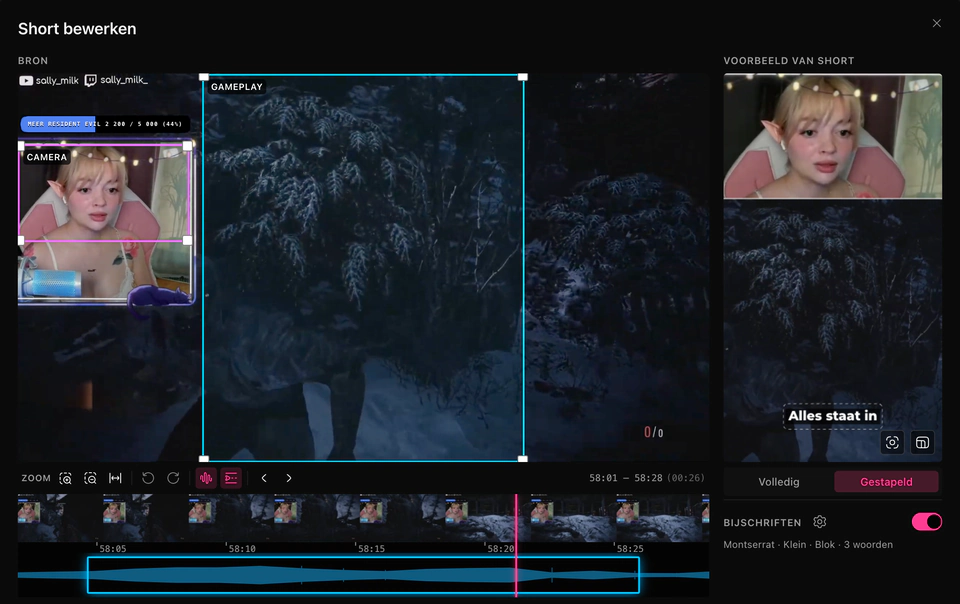Click the short preview camera image

pyautogui.click(x=833, y=136)
